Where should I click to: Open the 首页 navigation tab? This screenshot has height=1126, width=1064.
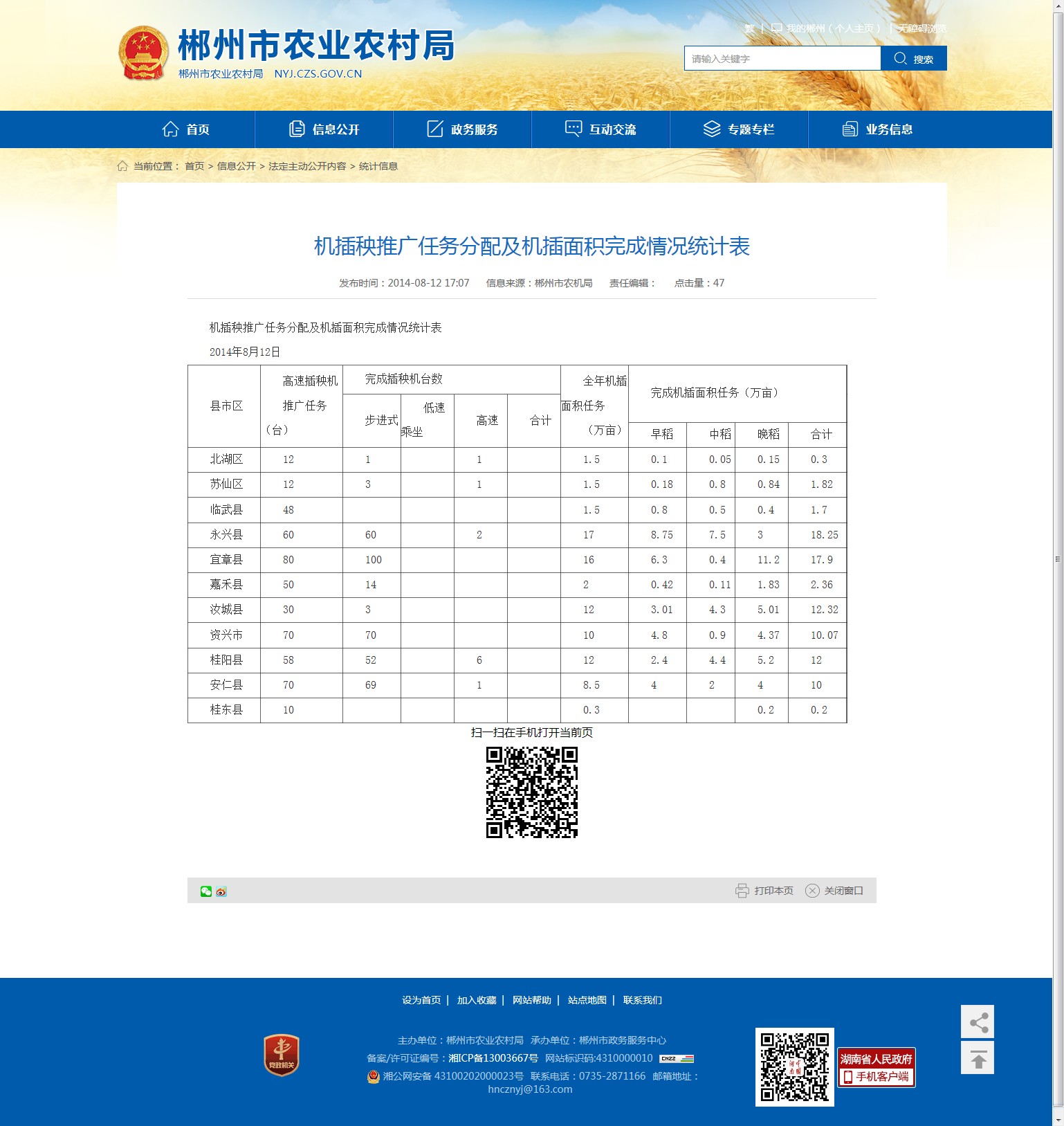pos(186,129)
